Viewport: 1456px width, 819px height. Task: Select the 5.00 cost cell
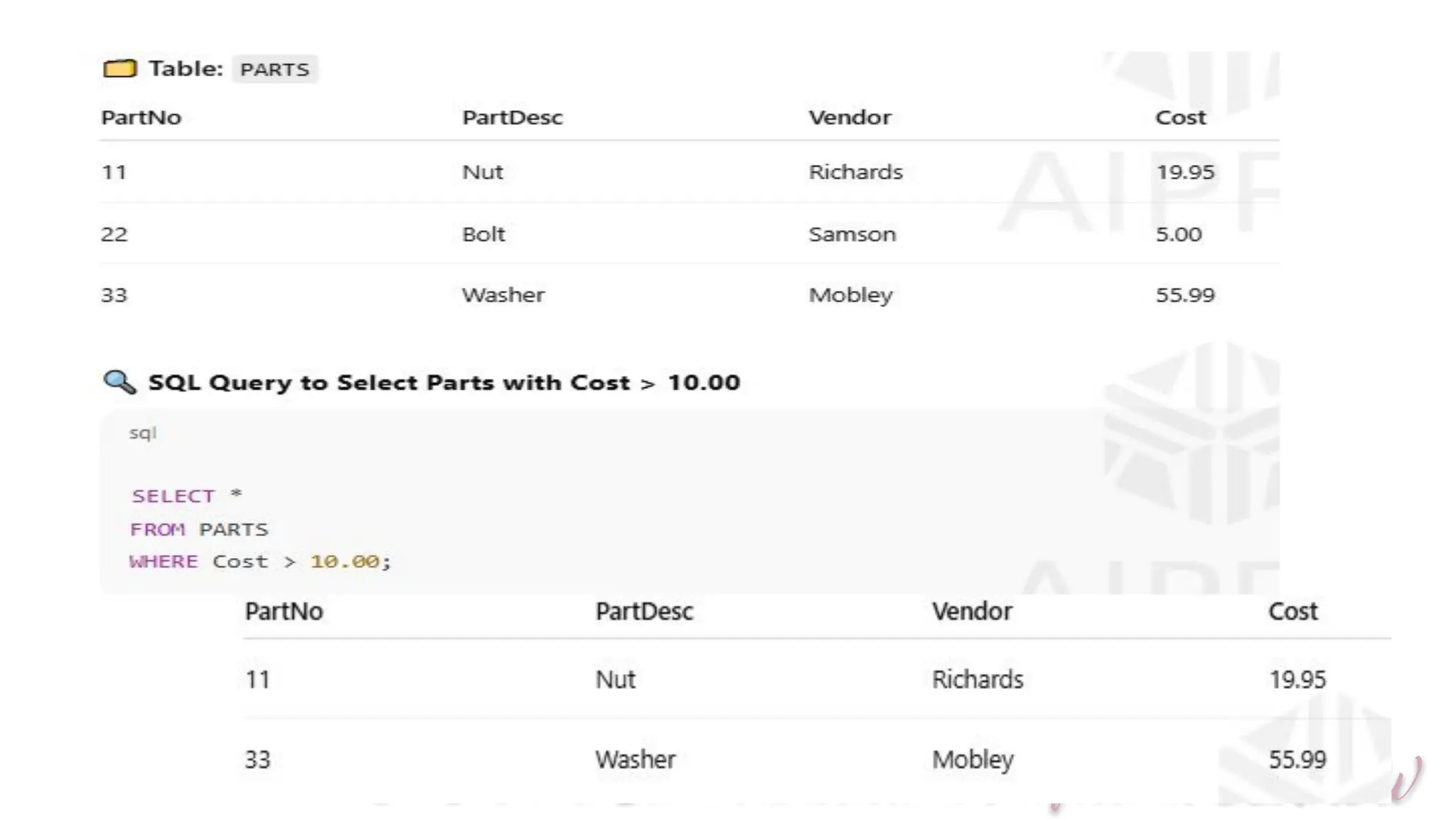pos(1178,234)
